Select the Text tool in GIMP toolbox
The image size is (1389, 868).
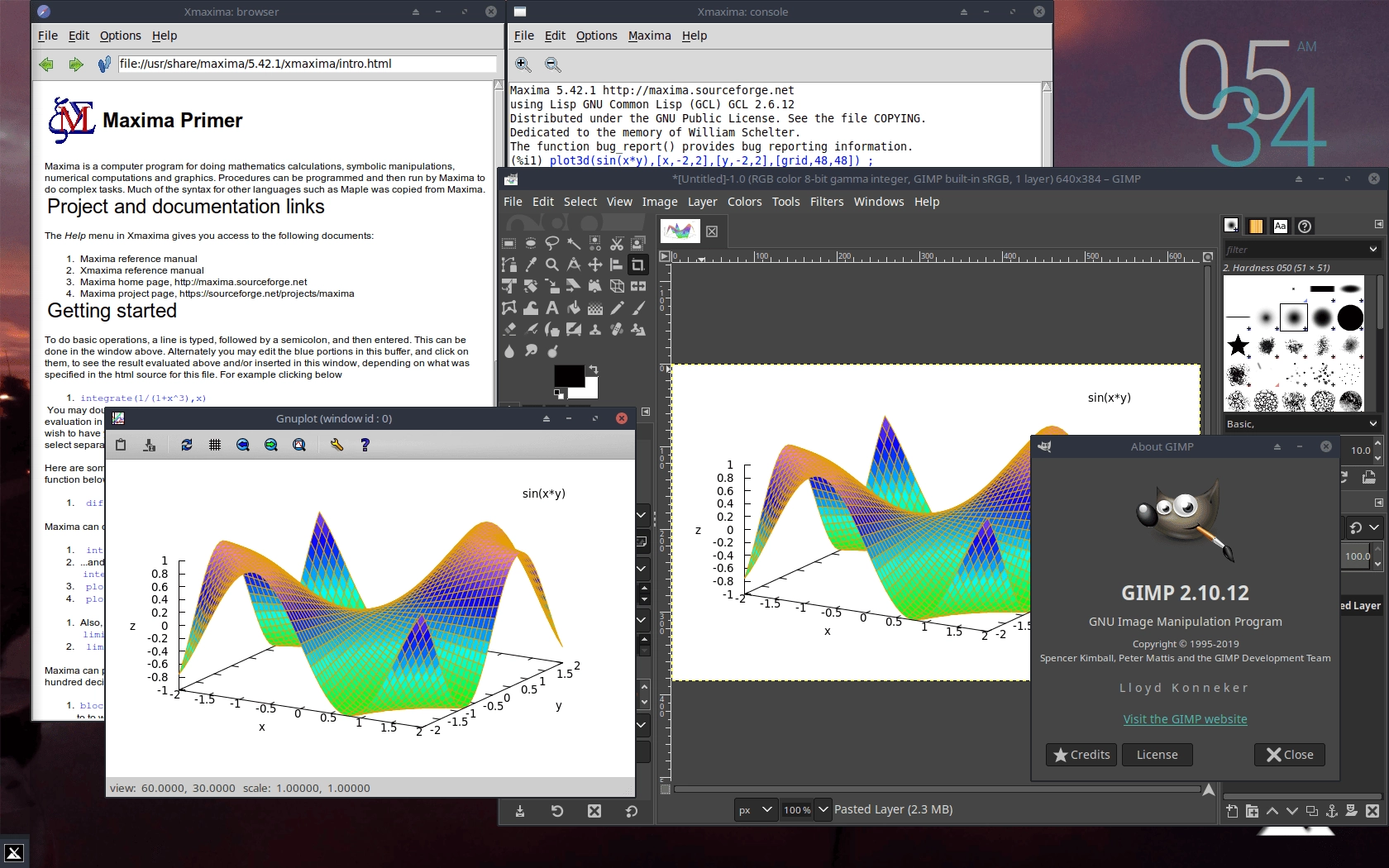[x=552, y=308]
